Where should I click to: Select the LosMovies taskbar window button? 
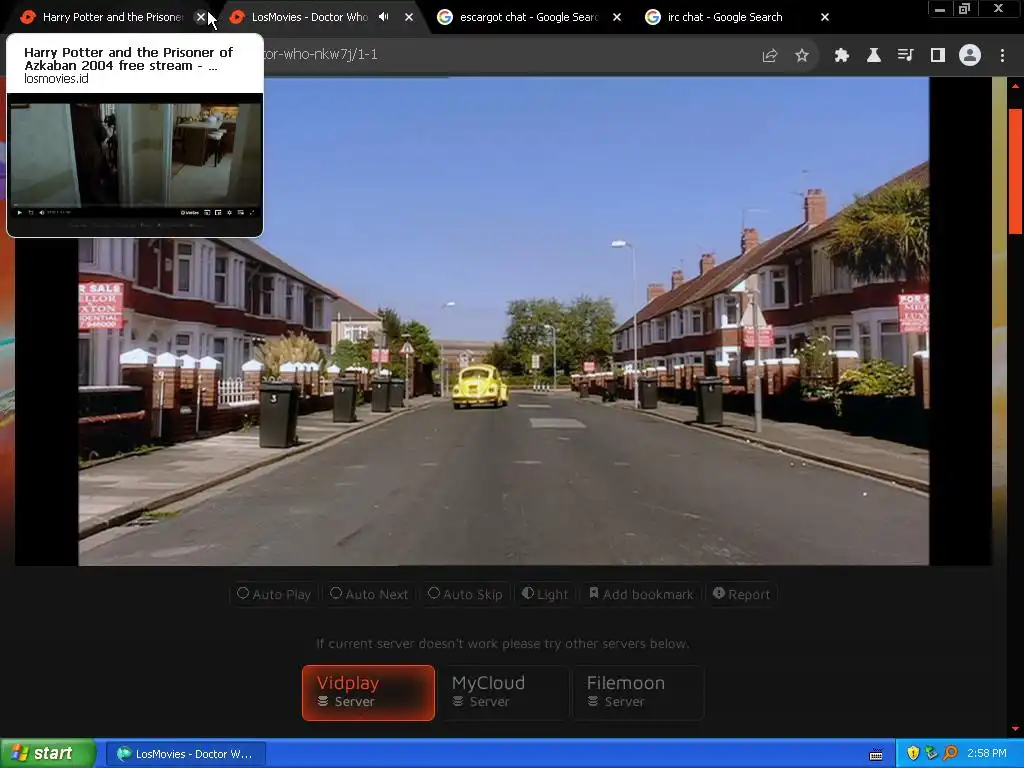(185, 754)
